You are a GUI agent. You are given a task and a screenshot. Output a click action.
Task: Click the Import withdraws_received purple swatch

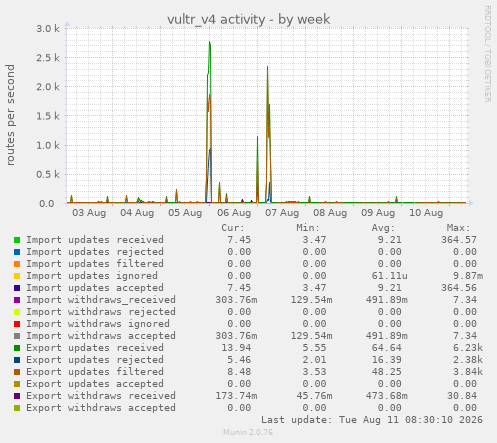coord(17,300)
